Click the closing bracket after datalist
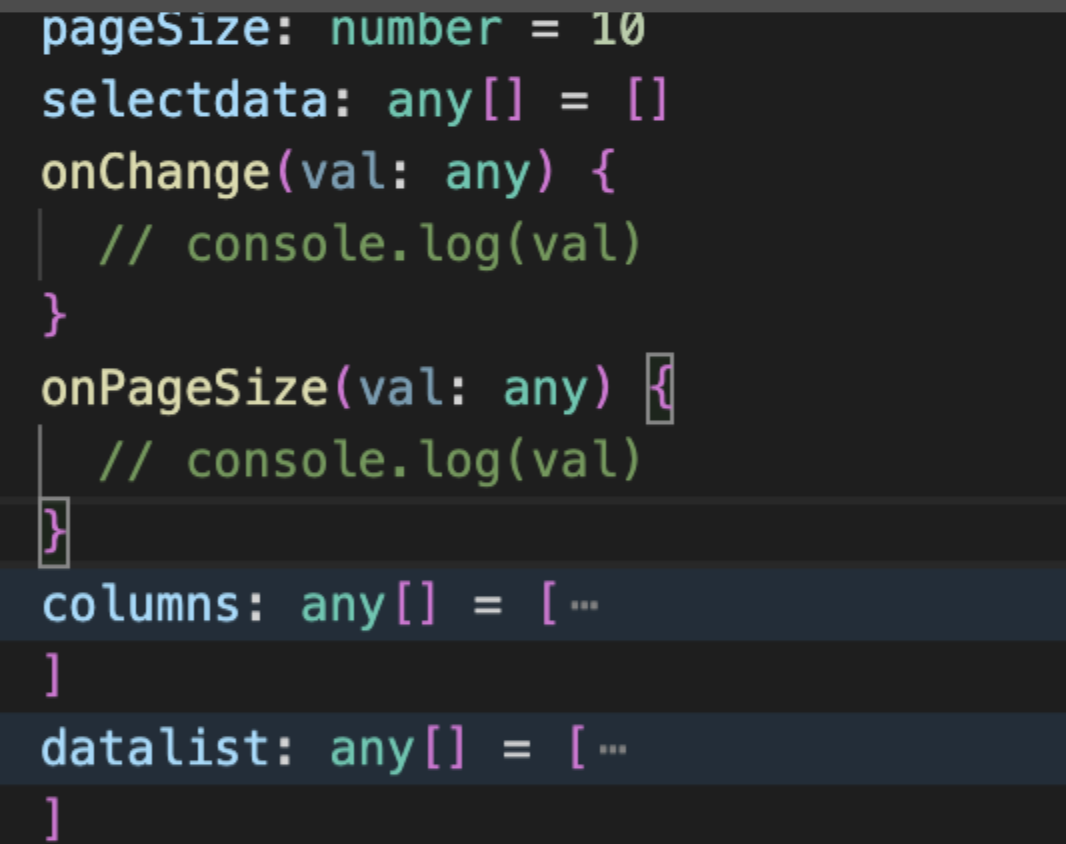Screen dimensions: 1066x844 pos(53,819)
